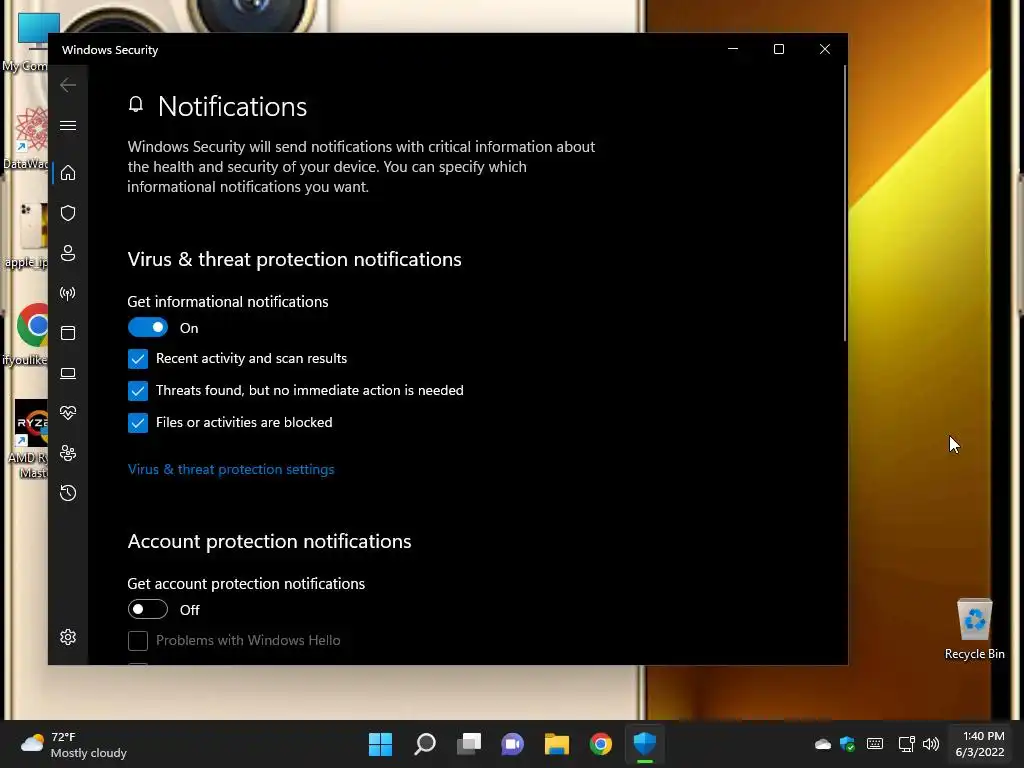Open the Home section in sidebar

tap(68, 173)
